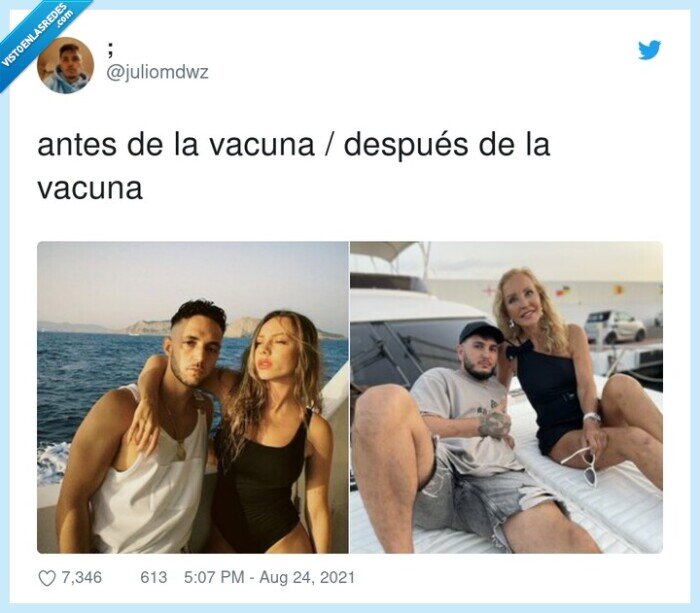The image size is (700, 613).
Task: Open the @juliomdwz handle link
Action: (x=157, y=72)
